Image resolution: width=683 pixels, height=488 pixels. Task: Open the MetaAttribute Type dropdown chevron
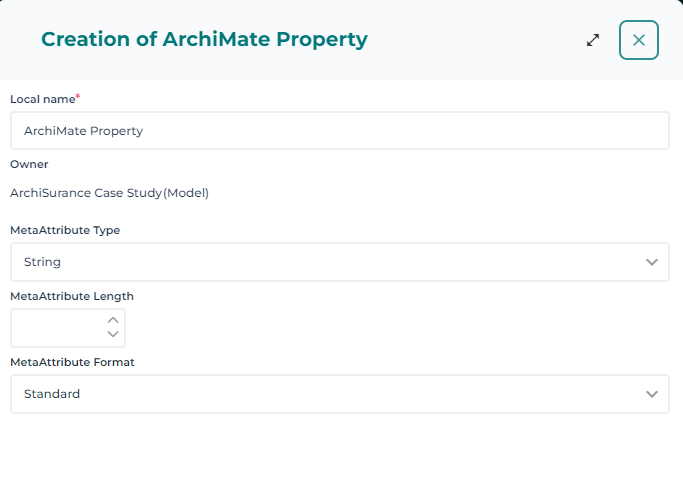[652, 262]
